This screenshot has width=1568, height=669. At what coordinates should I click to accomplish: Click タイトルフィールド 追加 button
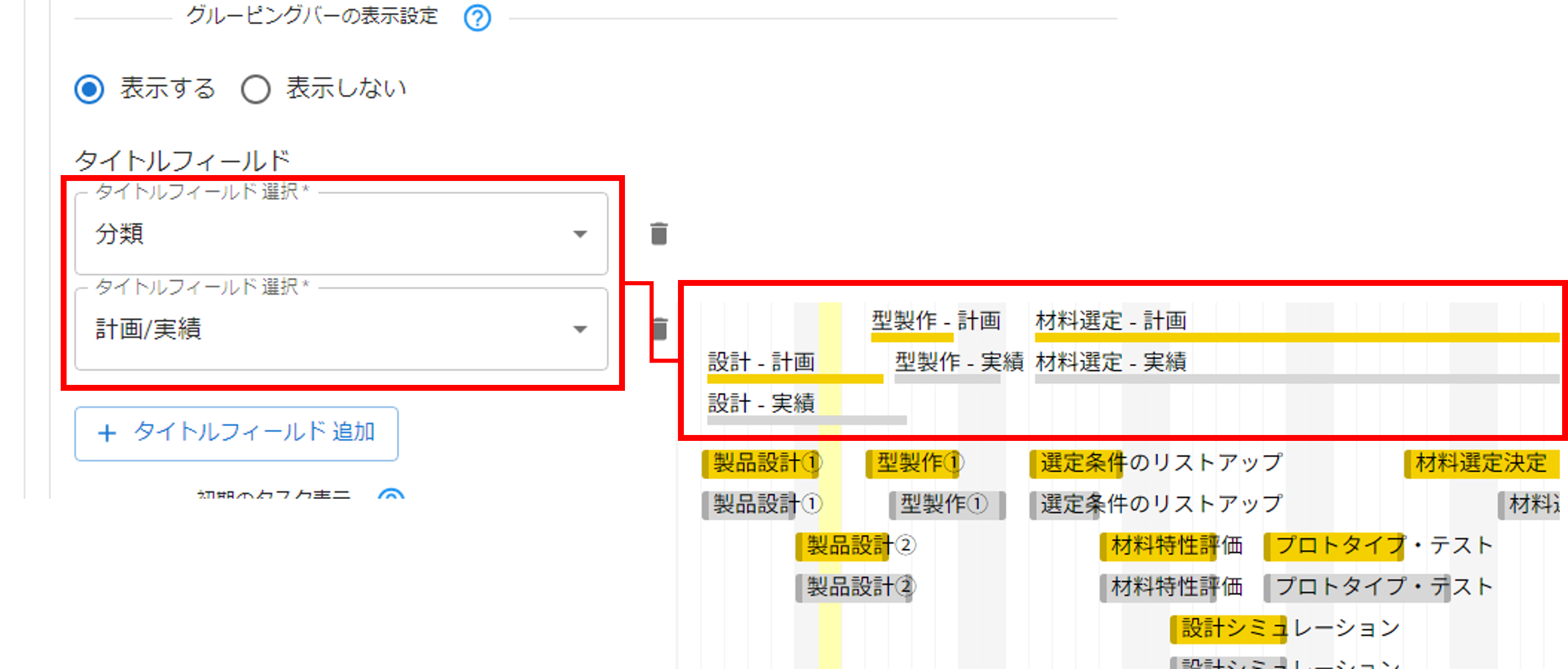pos(236,433)
